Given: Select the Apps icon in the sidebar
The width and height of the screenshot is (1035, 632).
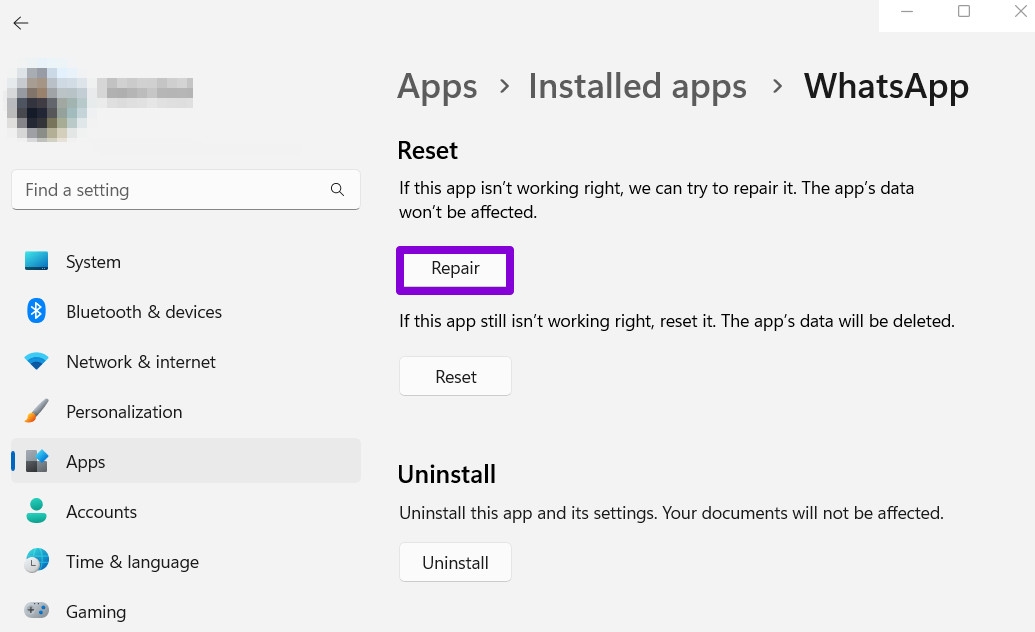Looking at the screenshot, I should coord(36,461).
